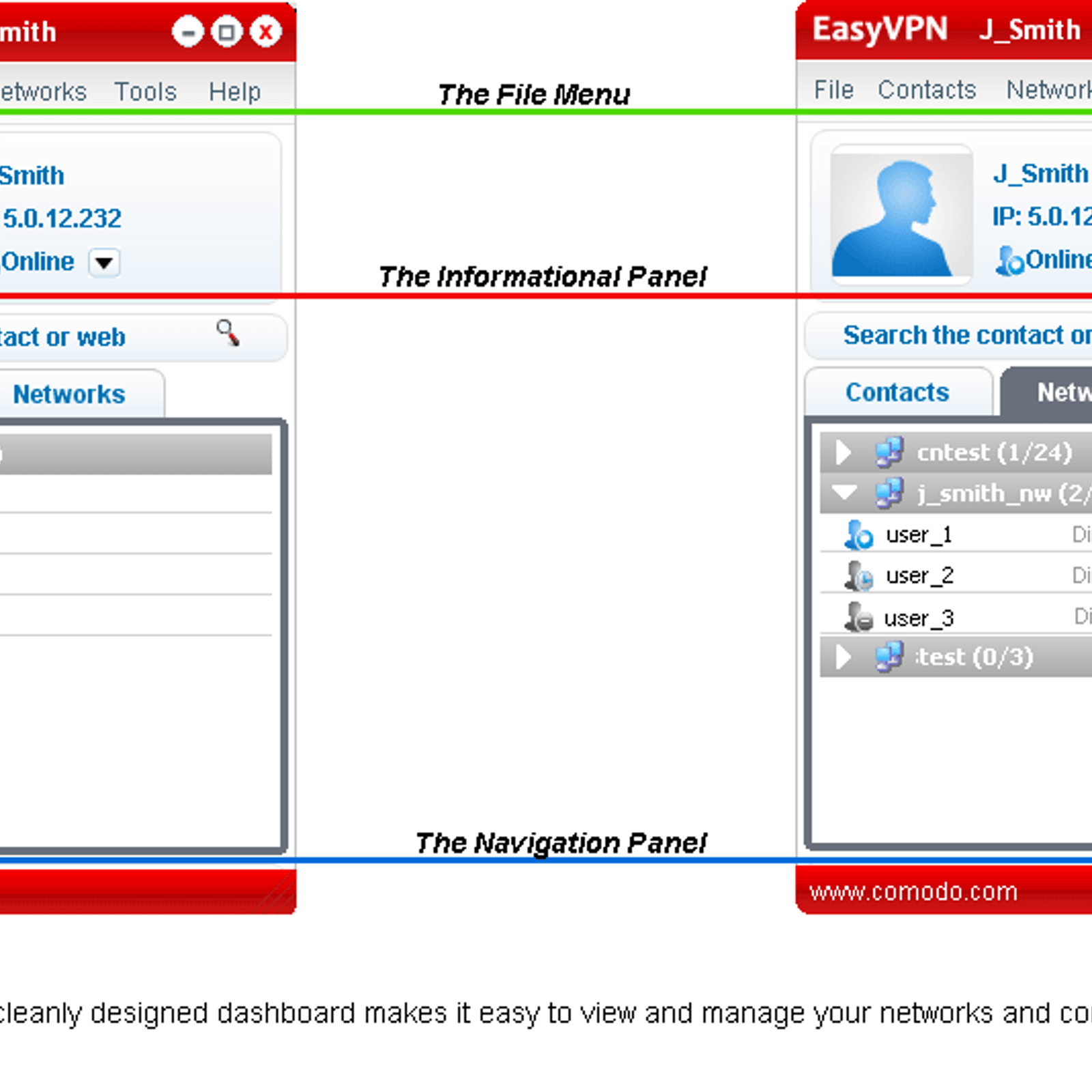Click the j_smith_nw network icon
The height and width of the screenshot is (1092, 1092).
(x=889, y=493)
